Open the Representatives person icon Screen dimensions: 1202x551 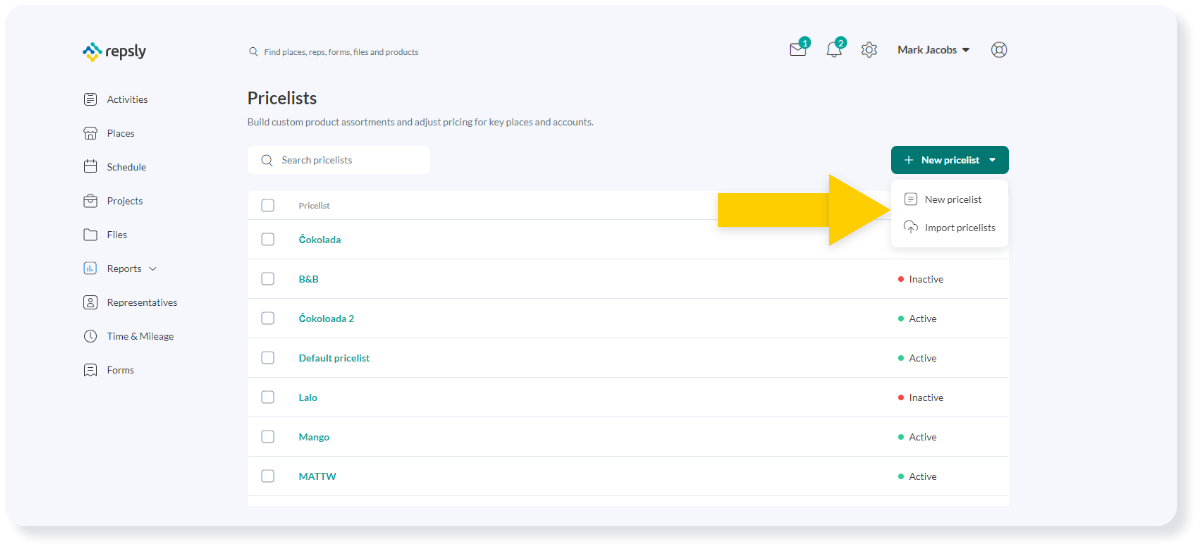pyautogui.click(x=90, y=302)
